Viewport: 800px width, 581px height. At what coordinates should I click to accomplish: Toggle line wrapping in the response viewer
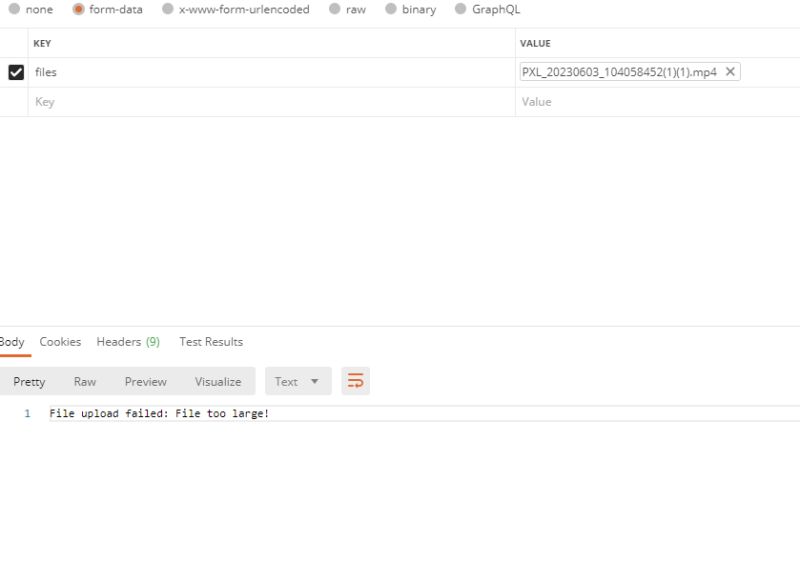pyautogui.click(x=357, y=380)
